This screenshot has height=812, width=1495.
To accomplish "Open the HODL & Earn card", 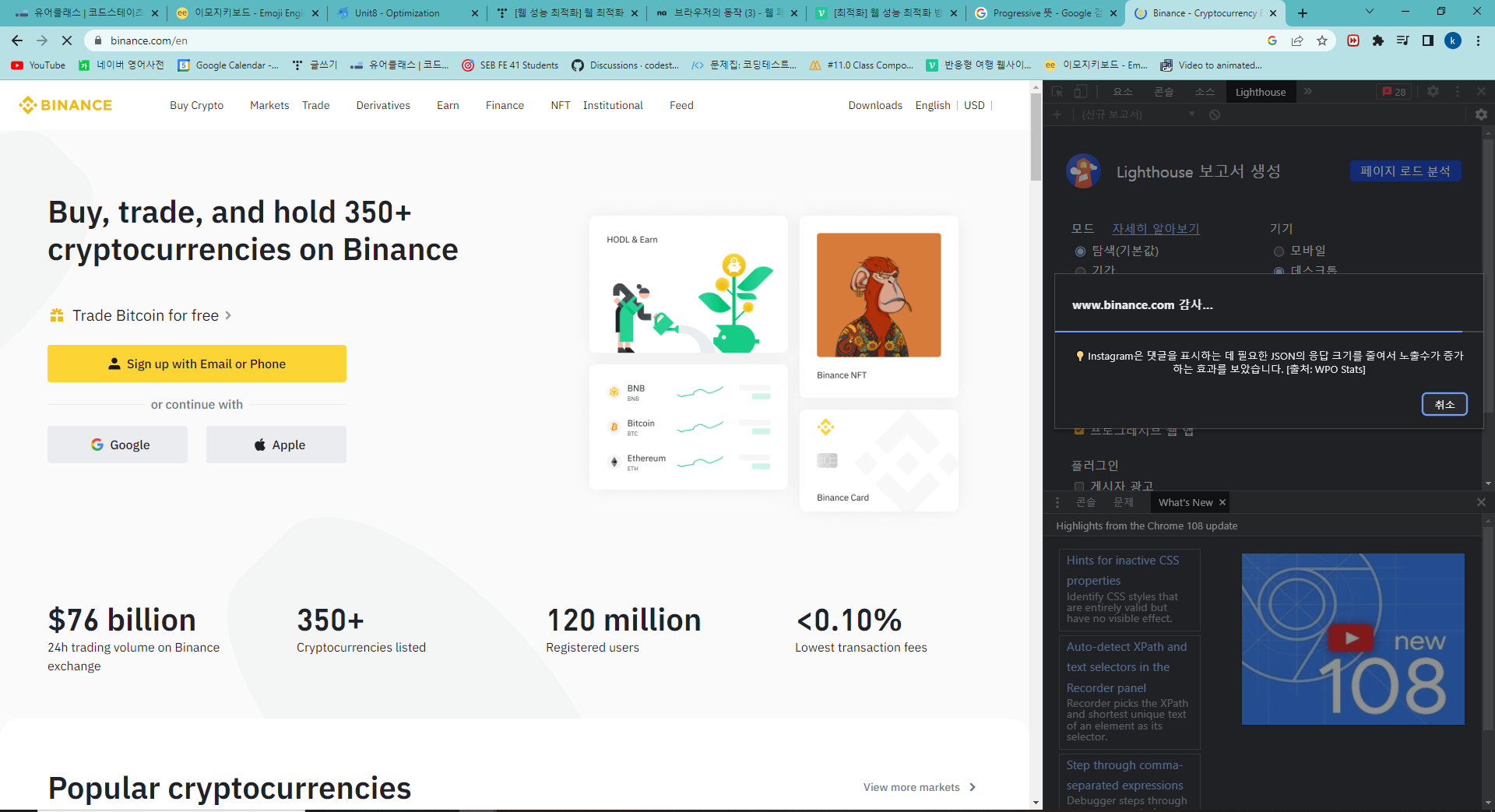I will pyautogui.click(x=688, y=284).
